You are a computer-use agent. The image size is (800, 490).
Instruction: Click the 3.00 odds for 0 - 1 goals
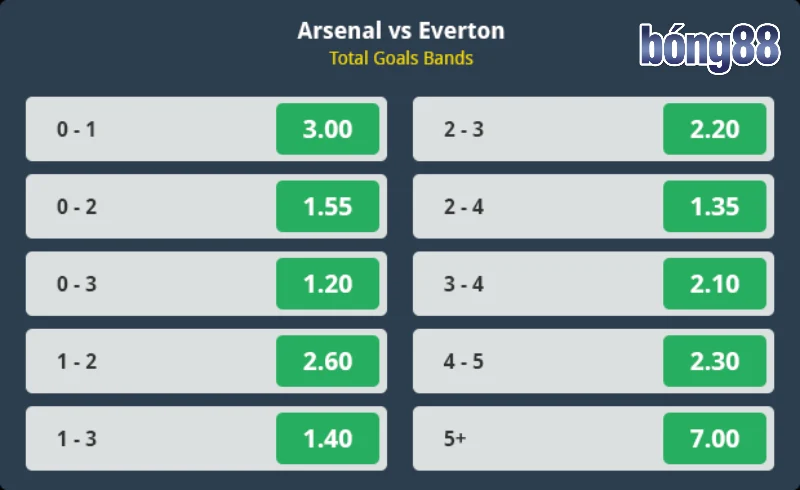pos(328,129)
